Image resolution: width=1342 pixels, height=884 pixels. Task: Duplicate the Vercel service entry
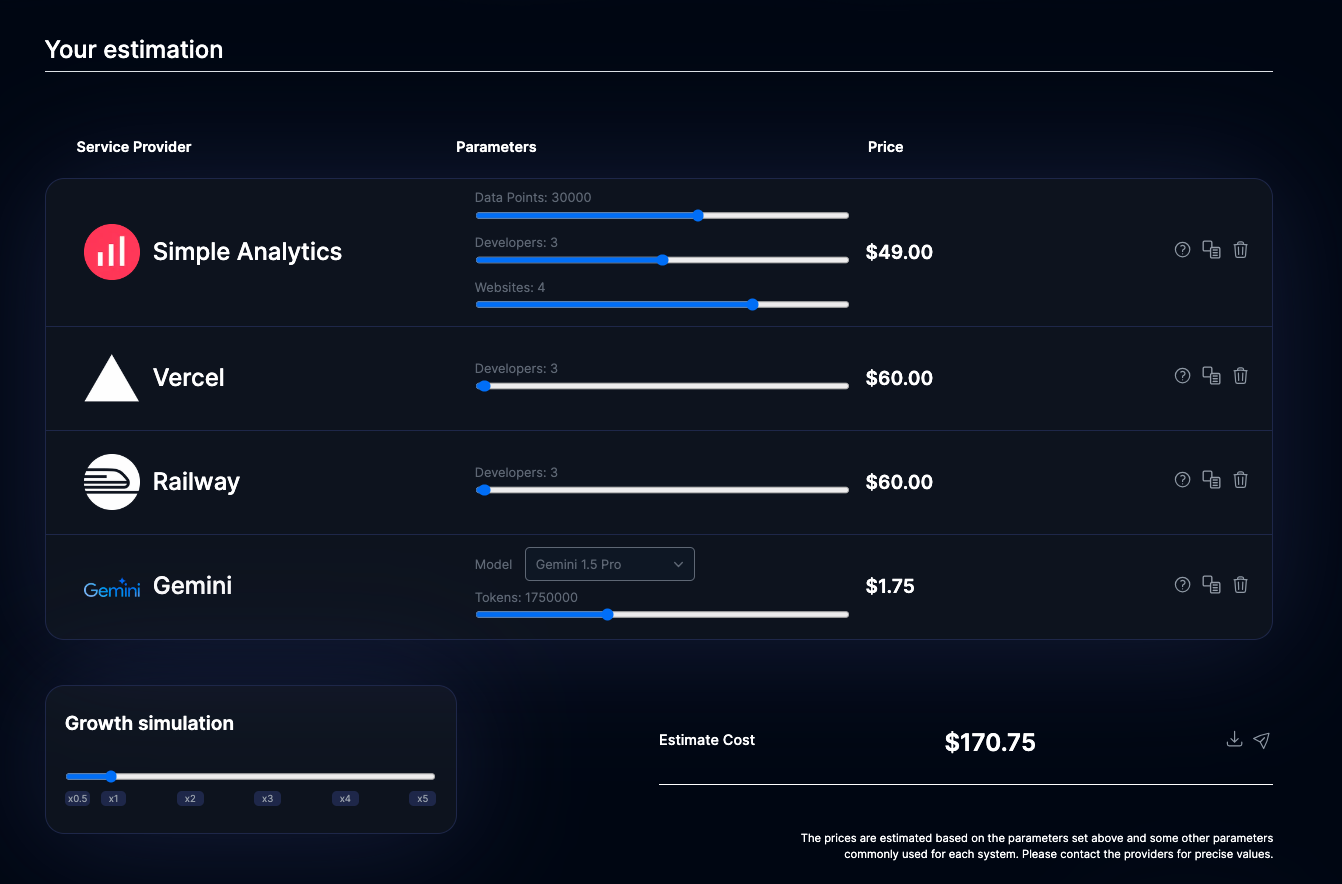click(1211, 375)
